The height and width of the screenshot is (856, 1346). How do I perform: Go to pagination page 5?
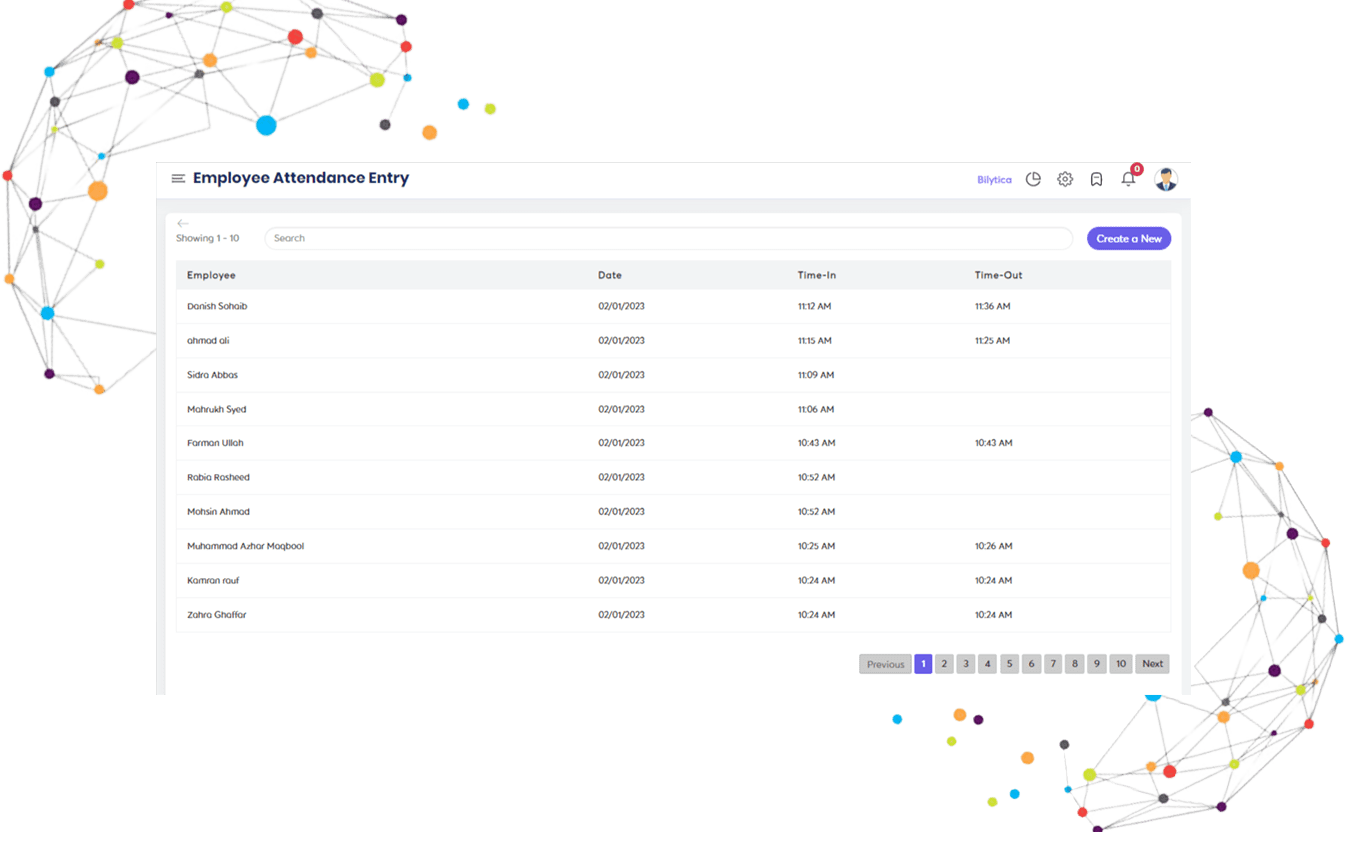pos(1009,664)
